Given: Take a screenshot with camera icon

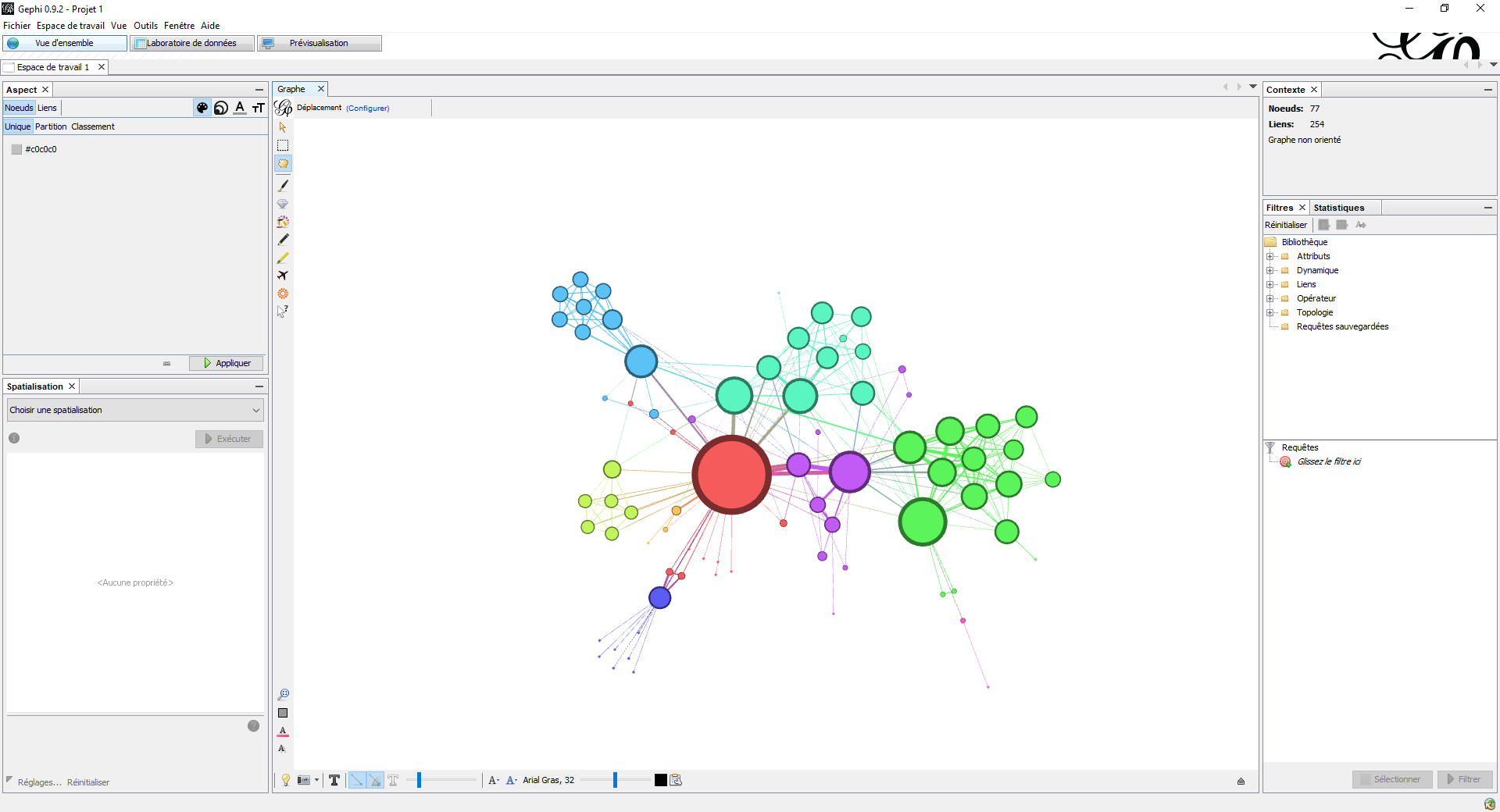Looking at the screenshot, I should click(304, 780).
